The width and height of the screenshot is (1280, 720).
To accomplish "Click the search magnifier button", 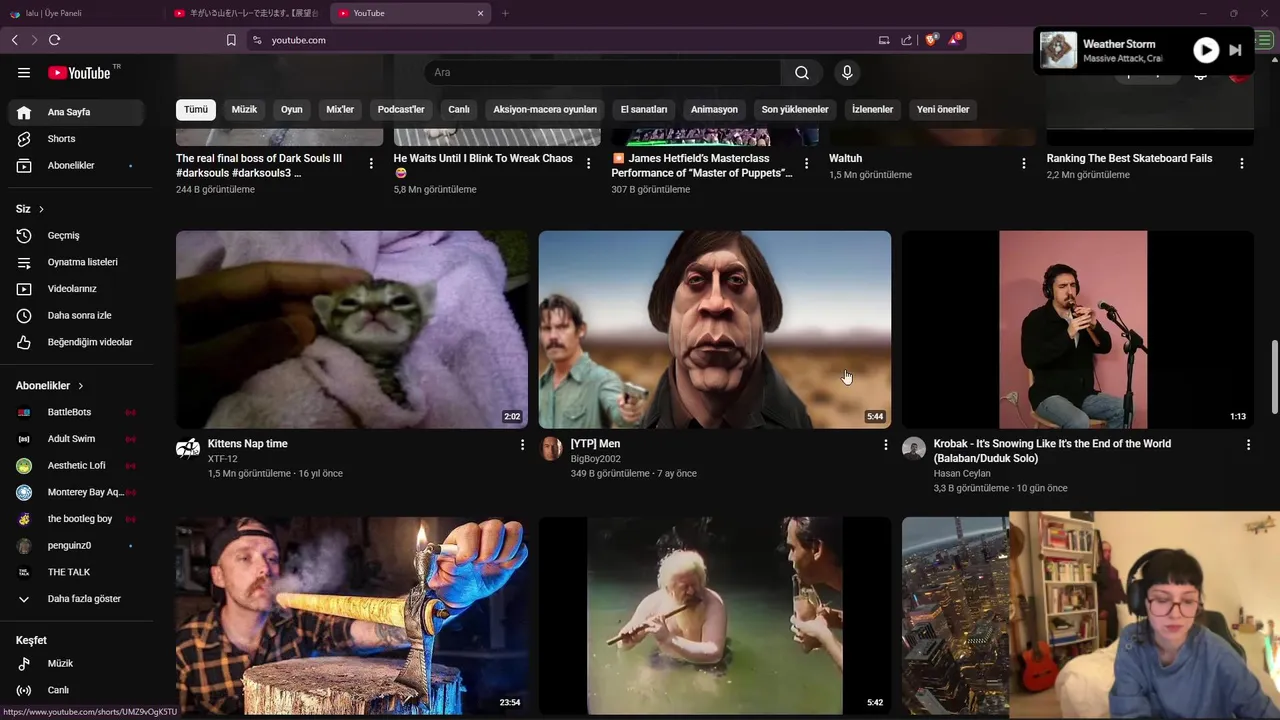I will tap(802, 73).
